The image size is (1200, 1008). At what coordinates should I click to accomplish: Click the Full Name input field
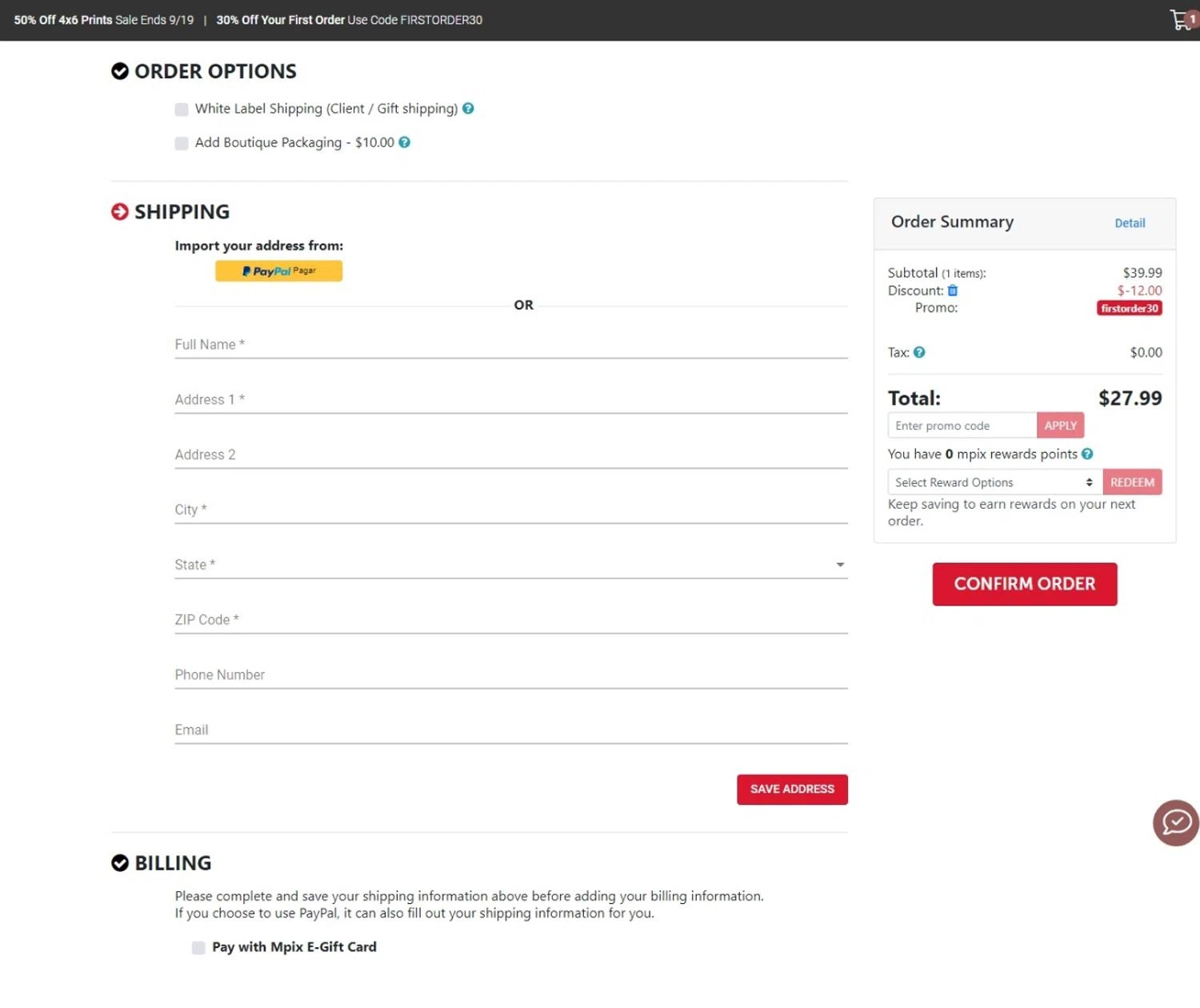510,345
